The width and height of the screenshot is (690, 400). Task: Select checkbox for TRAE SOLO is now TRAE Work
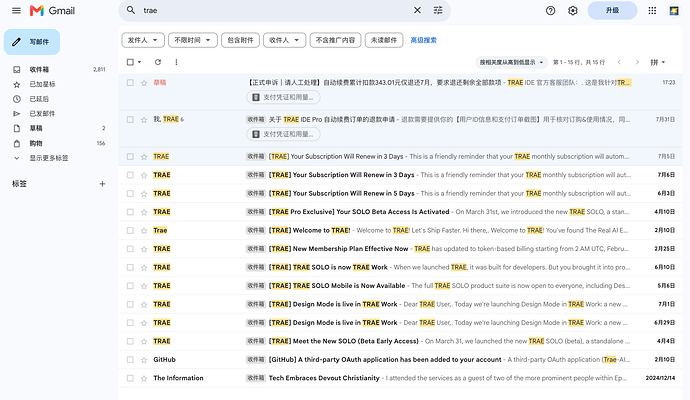coord(130,268)
